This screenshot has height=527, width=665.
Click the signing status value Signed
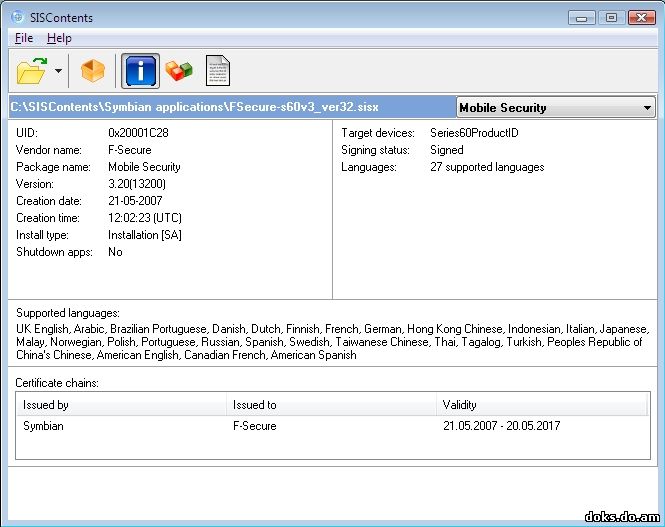[447, 150]
